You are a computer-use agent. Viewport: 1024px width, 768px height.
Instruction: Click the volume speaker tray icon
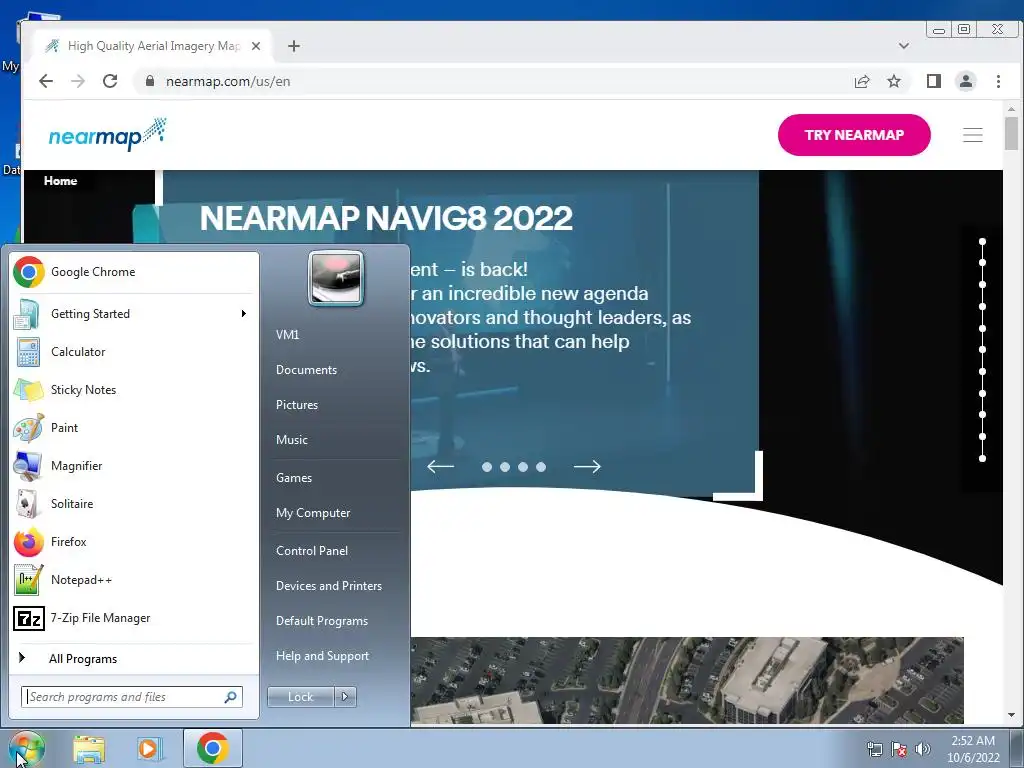(x=923, y=749)
